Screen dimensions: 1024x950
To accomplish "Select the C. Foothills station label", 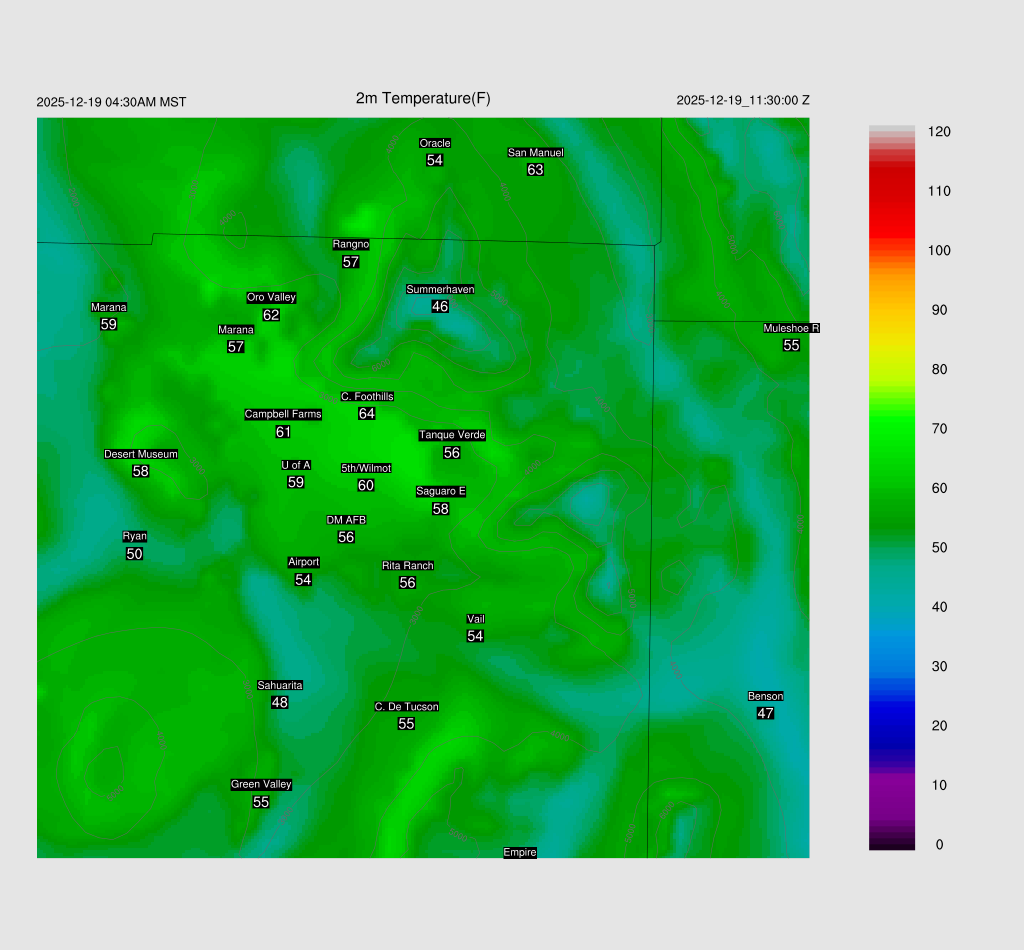I will coord(367,397).
